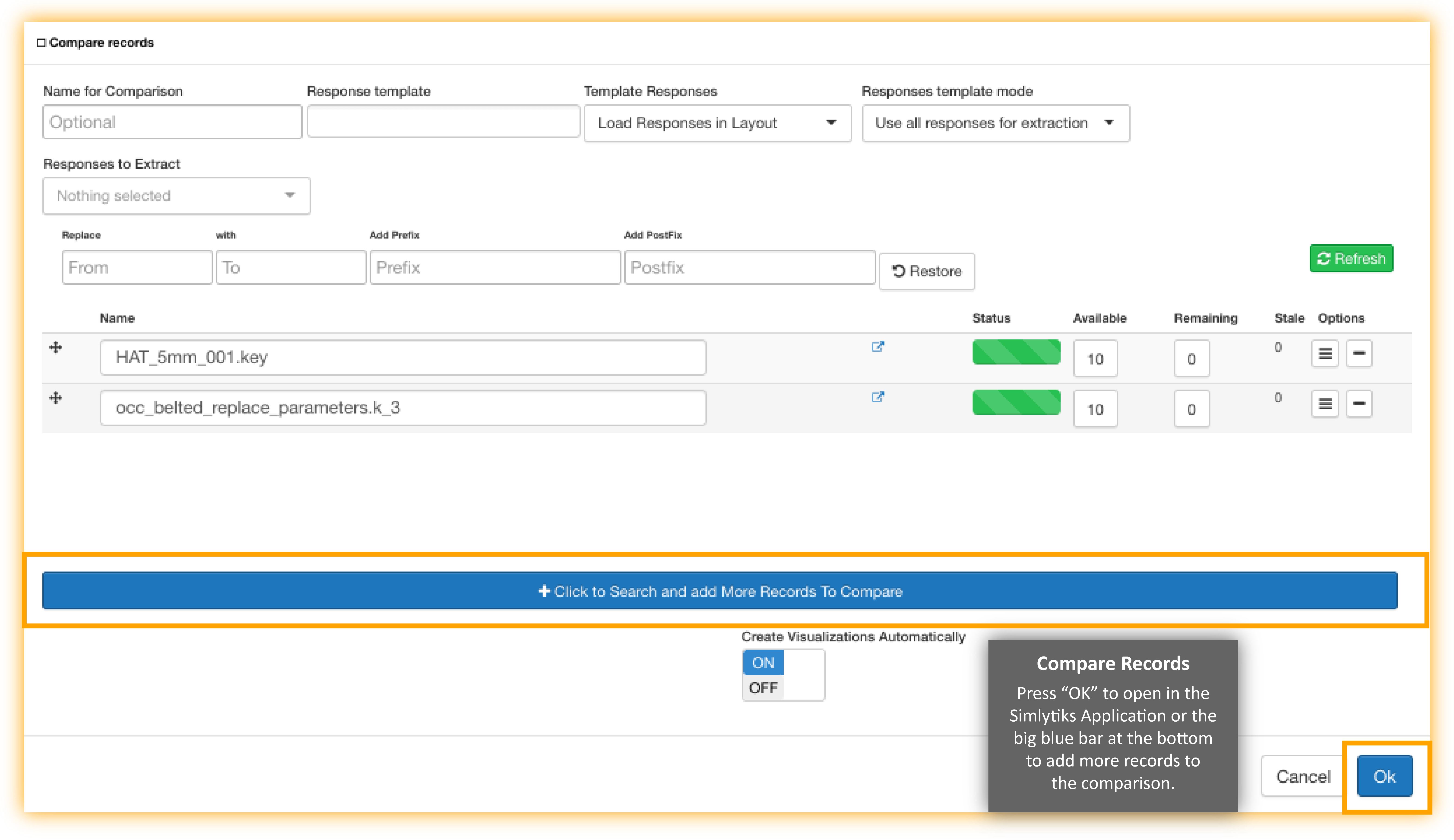Click the blue bar to add more records

(x=720, y=591)
